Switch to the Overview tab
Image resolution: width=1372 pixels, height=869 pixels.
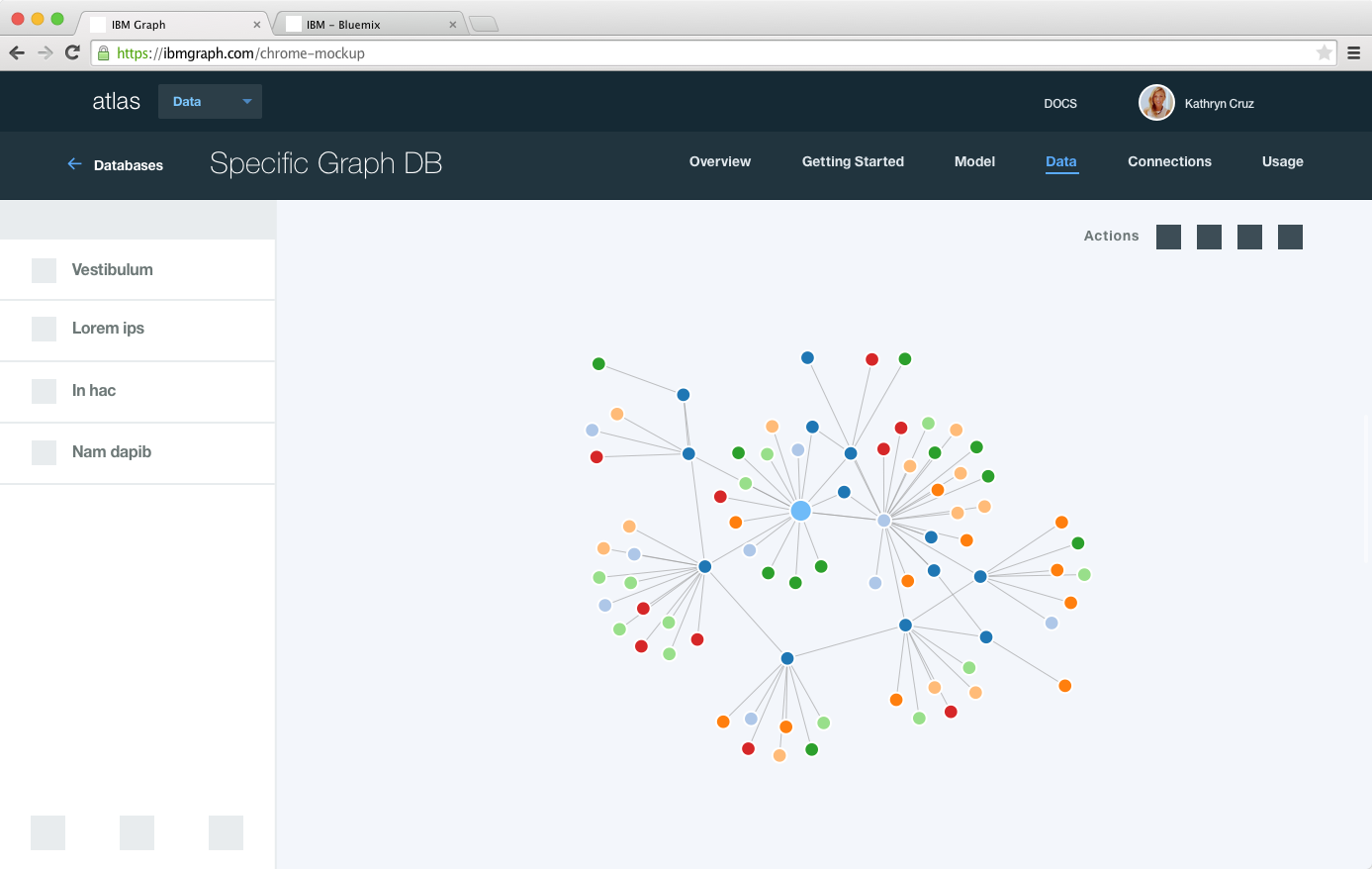tap(720, 161)
